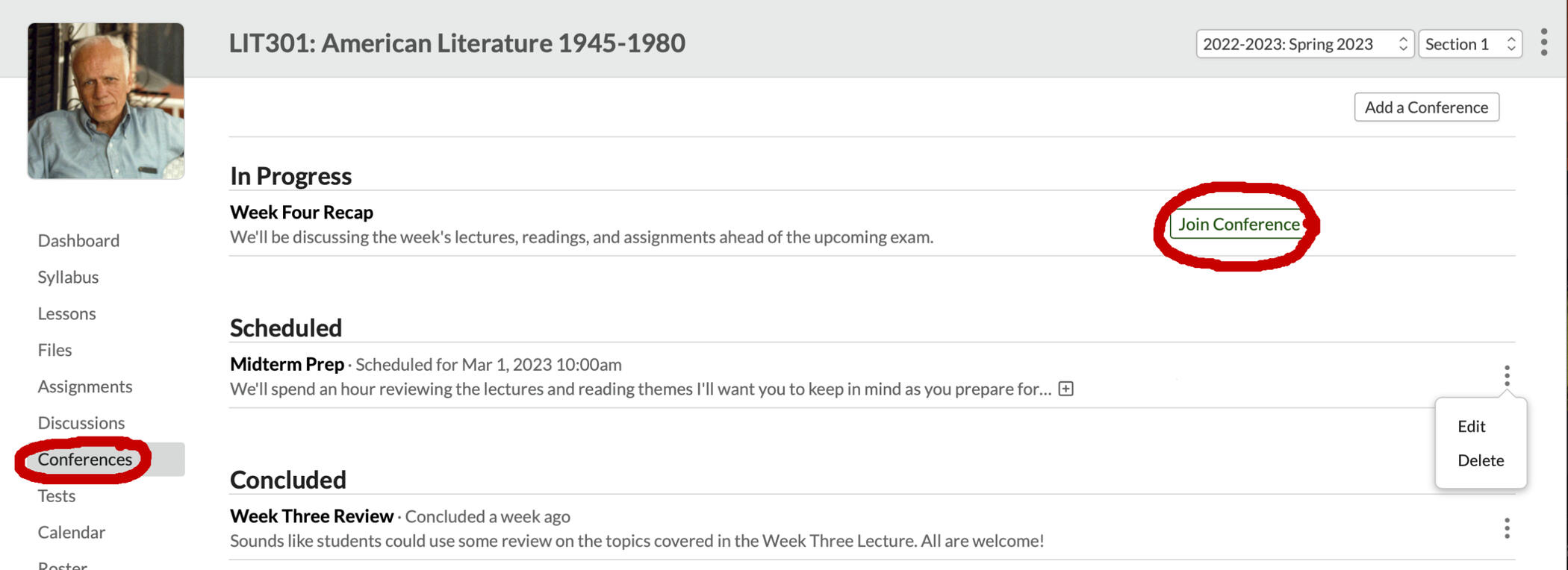Screen dimensions: 1568x570
Task: Go to Dashboard in the sidebar
Action: point(78,241)
